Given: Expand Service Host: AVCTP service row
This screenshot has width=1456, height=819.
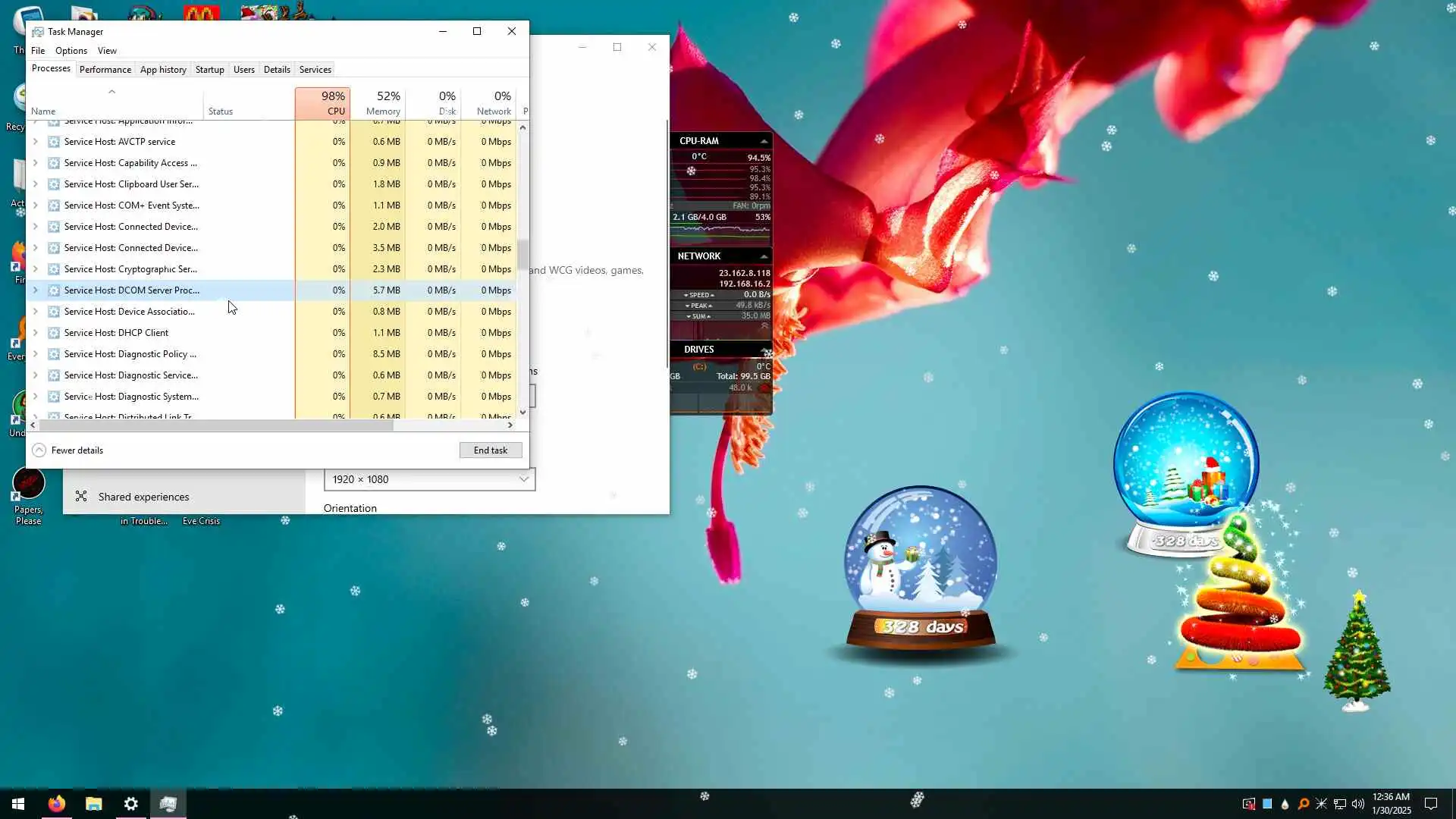Looking at the screenshot, I should click(35, 142).
